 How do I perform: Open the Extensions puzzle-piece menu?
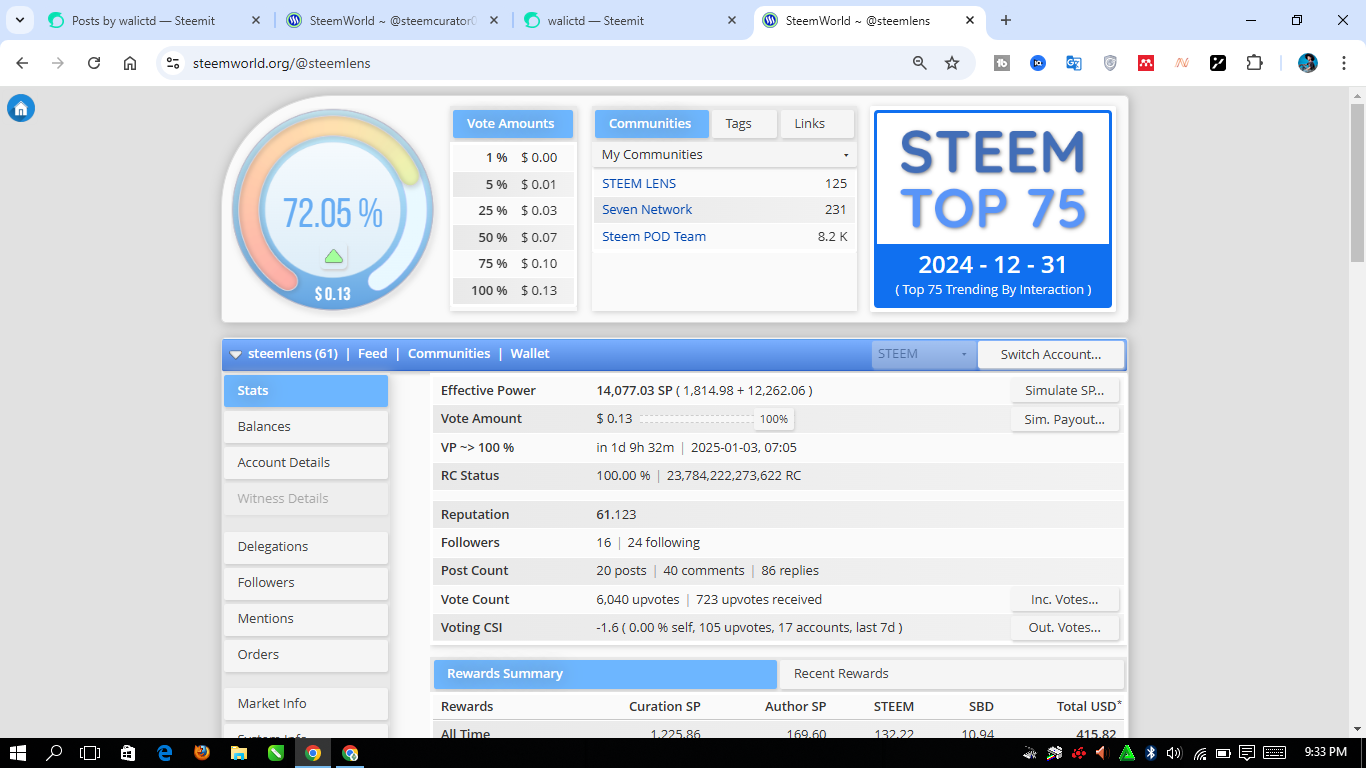(1254, 63)
